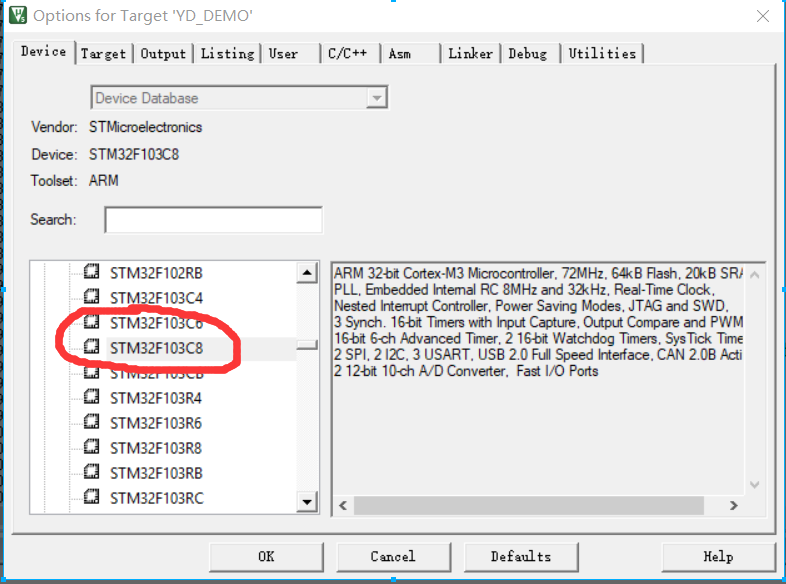Click the Cancel button
Image resolution: width=786 pixels, height=584 pixels.
(394, 557)
